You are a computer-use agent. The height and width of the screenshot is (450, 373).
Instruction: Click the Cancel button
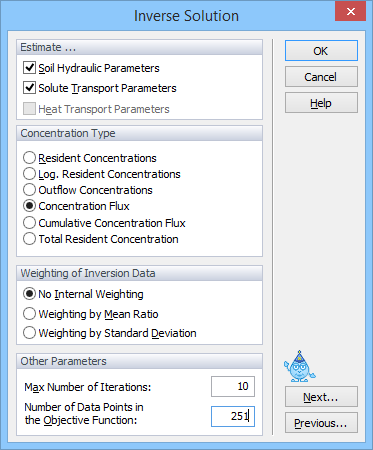321,77
